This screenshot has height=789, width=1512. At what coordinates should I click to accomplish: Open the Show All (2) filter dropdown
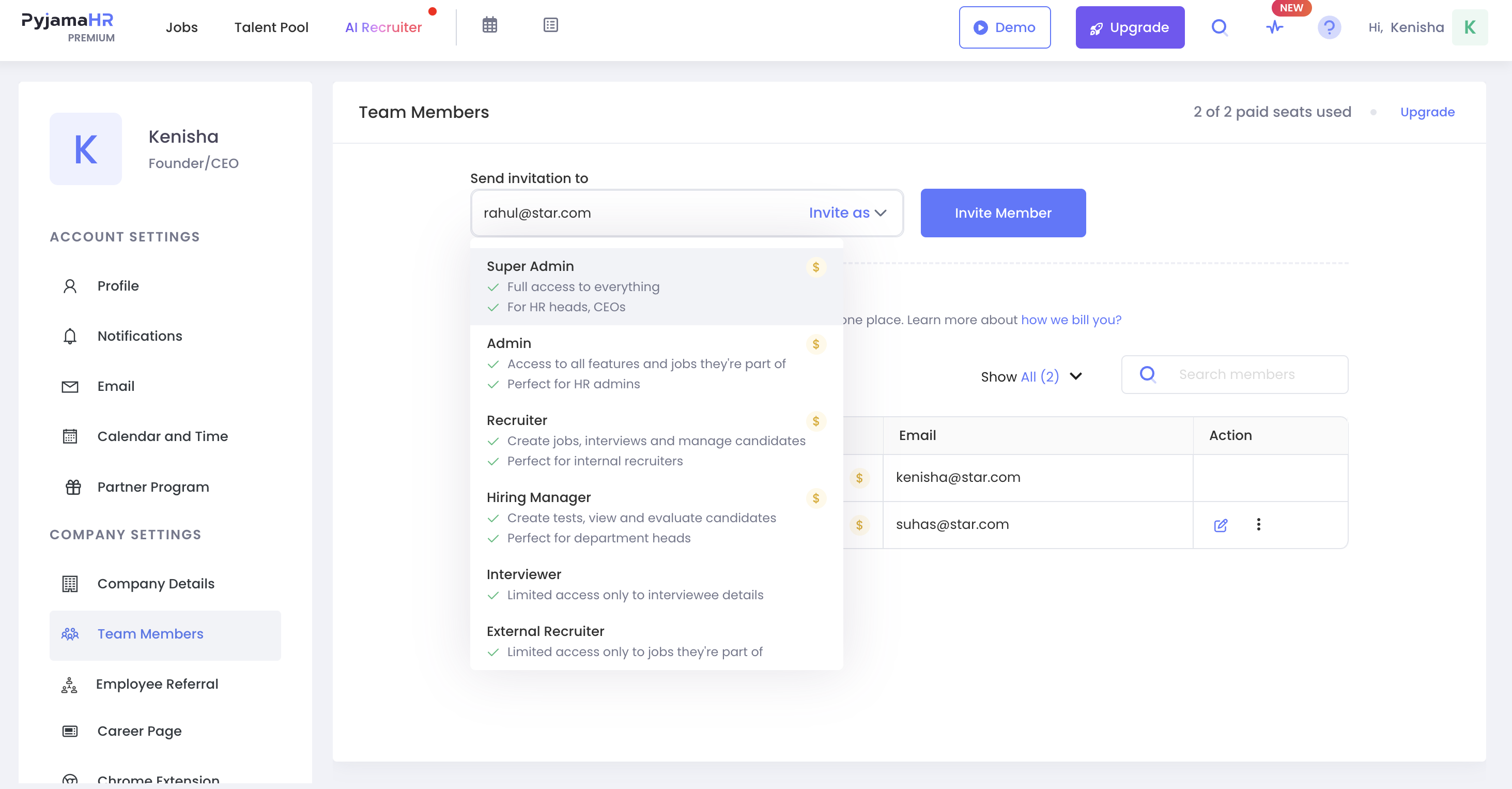pos(1031,376)
